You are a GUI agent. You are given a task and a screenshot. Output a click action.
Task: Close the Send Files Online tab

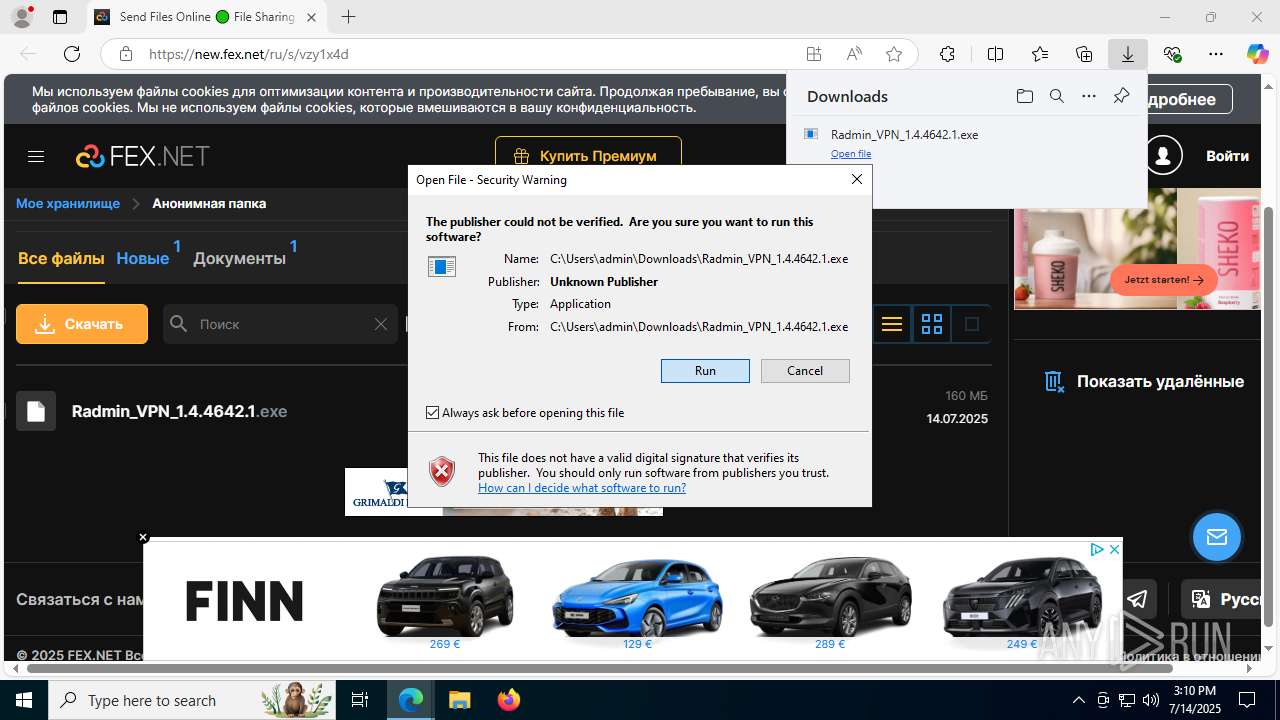click(x=311, y=17)
